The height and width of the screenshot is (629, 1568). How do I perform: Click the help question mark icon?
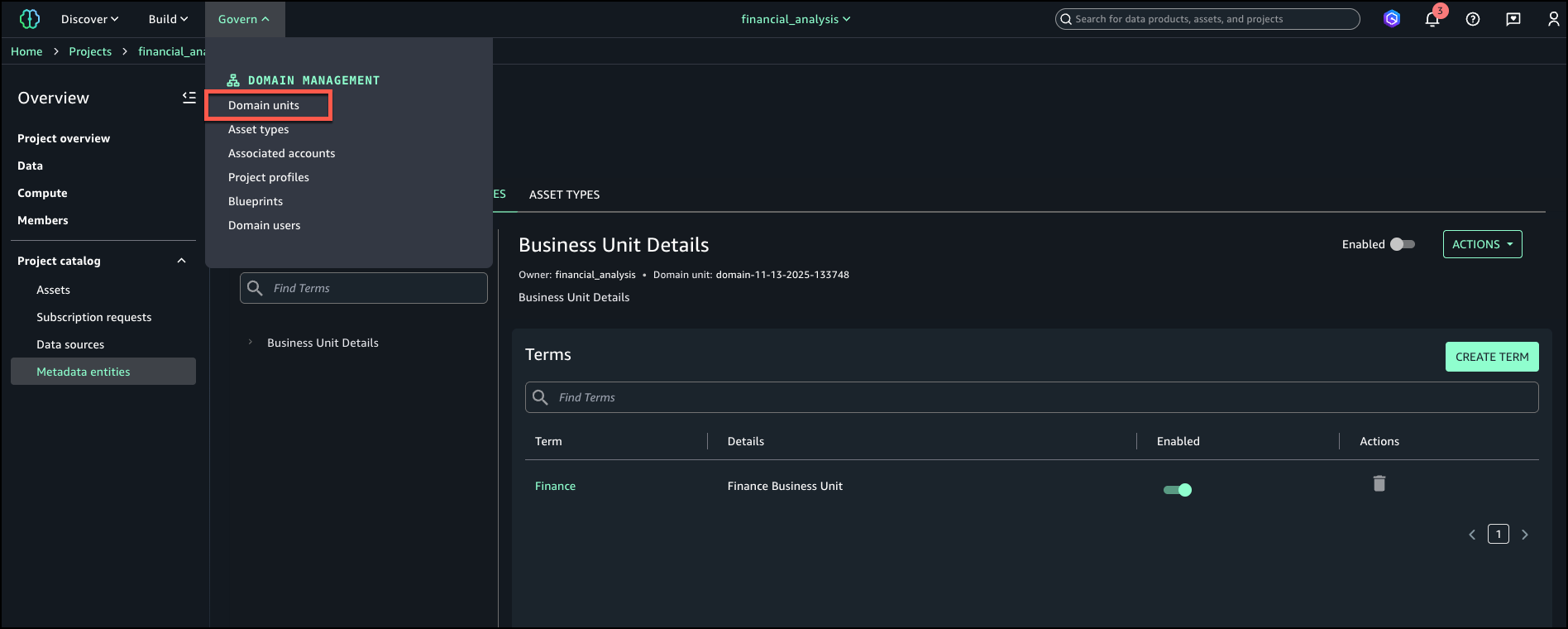click(1473, 19)
